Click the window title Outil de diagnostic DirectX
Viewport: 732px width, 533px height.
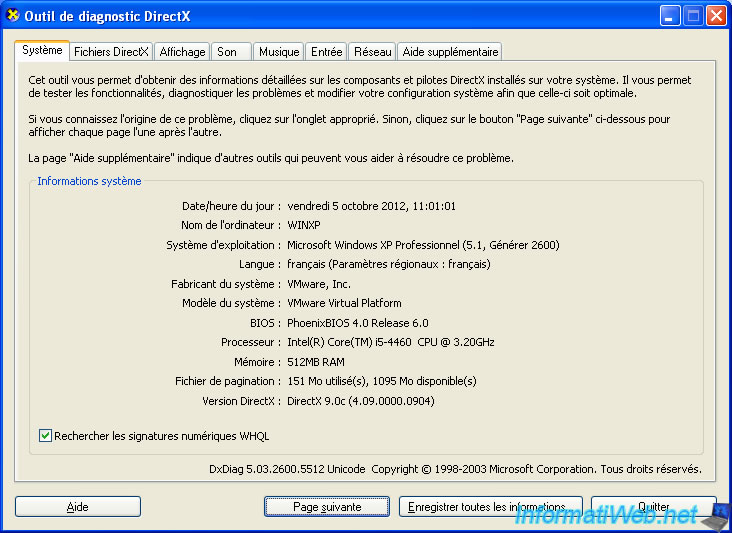tap(107, 16)
